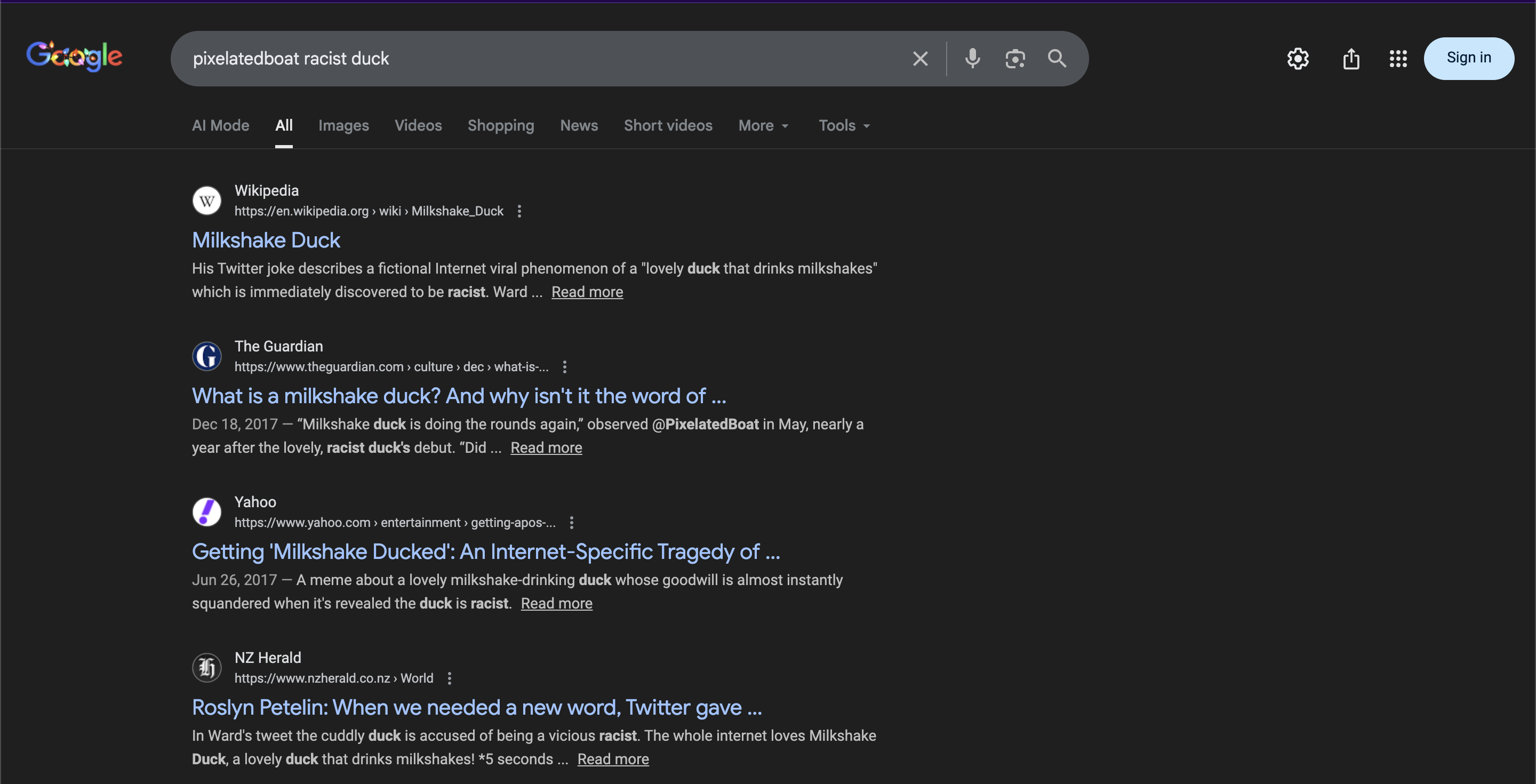Open the Milkshake Duck Wikipedia result
1536x784 pixels.
(266, 241)
